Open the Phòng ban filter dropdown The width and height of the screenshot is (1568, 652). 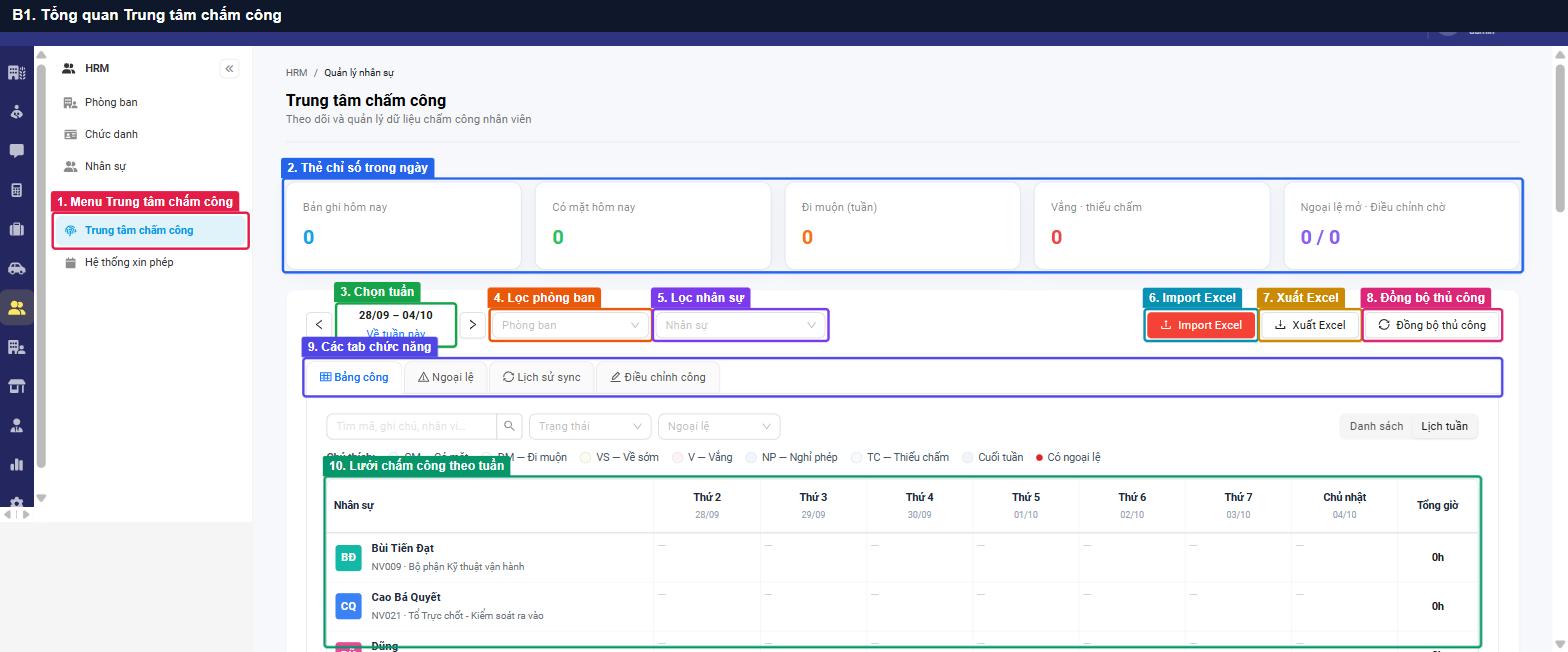tap(570, 325)
